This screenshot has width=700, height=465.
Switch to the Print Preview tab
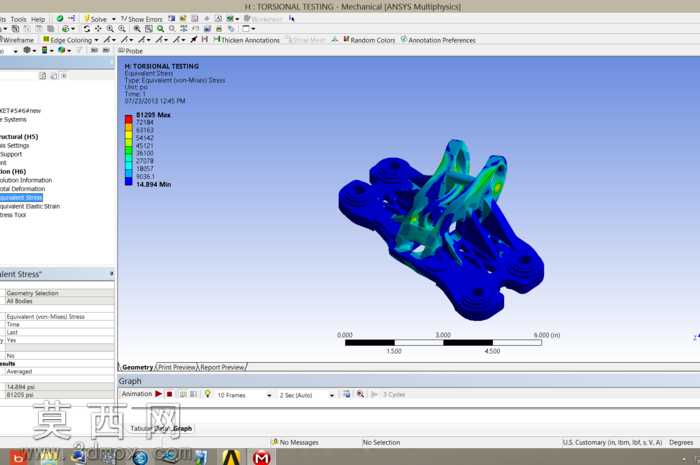pos(177,367)
